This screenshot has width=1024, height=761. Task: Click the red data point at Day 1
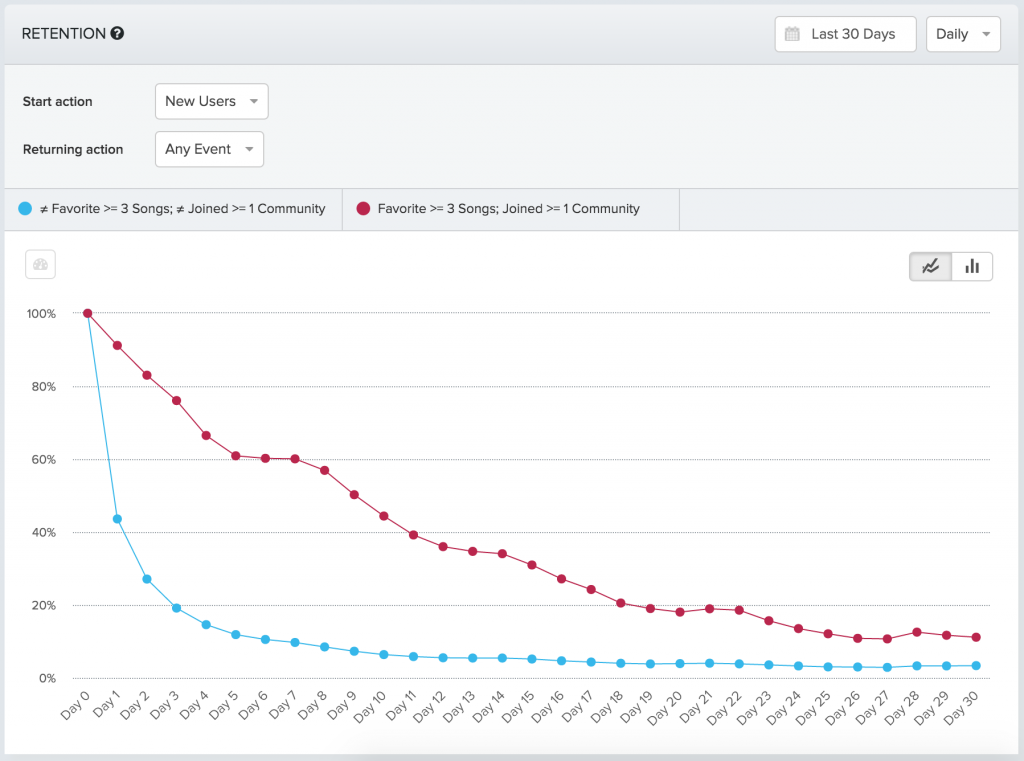point(118,346)
